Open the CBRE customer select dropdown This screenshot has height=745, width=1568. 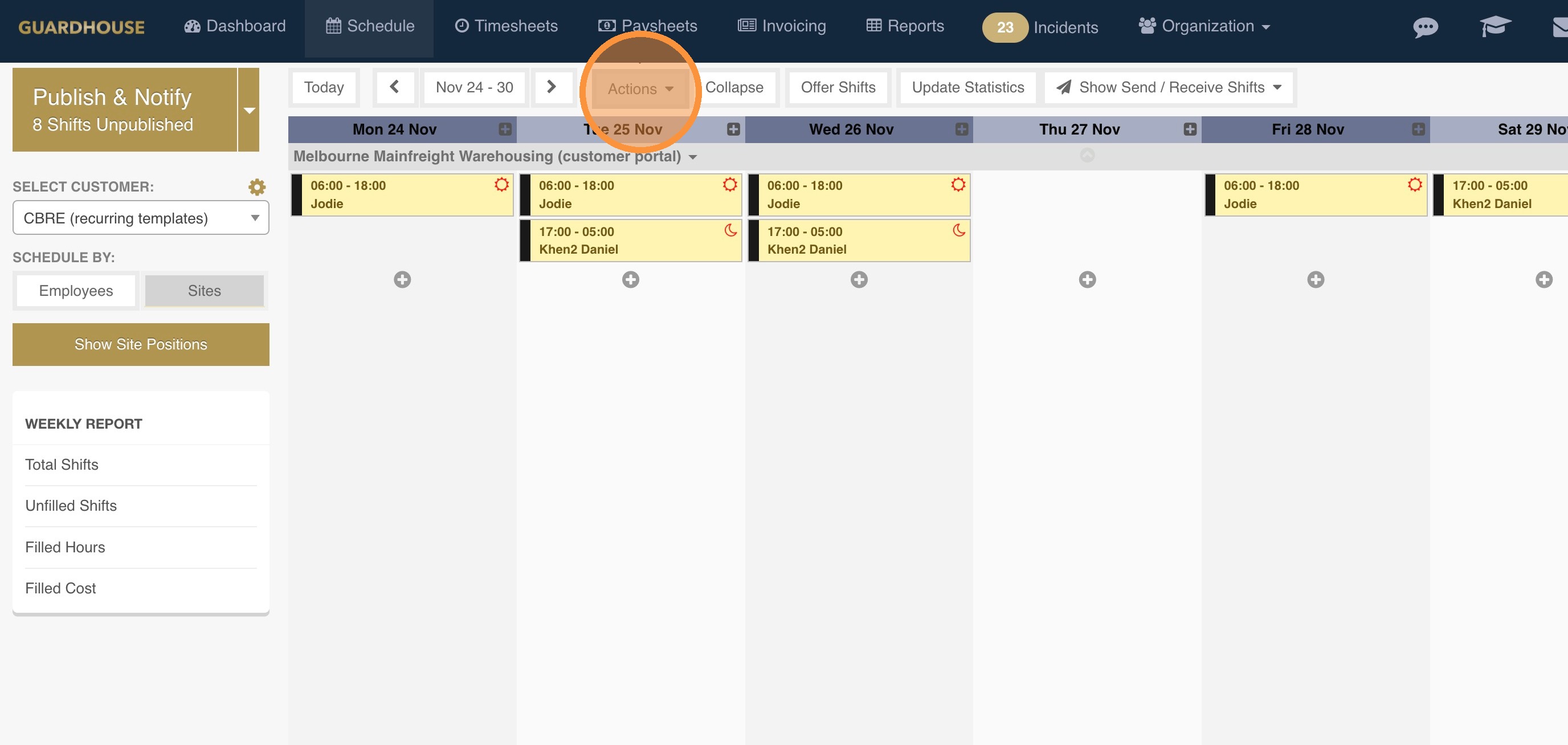[141, 218]
